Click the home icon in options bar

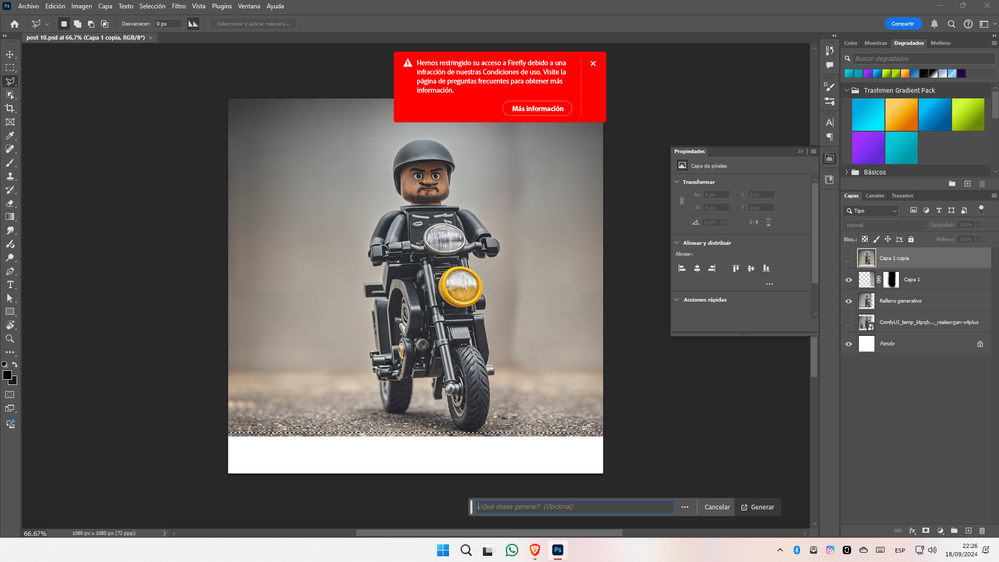pos(15,24)
